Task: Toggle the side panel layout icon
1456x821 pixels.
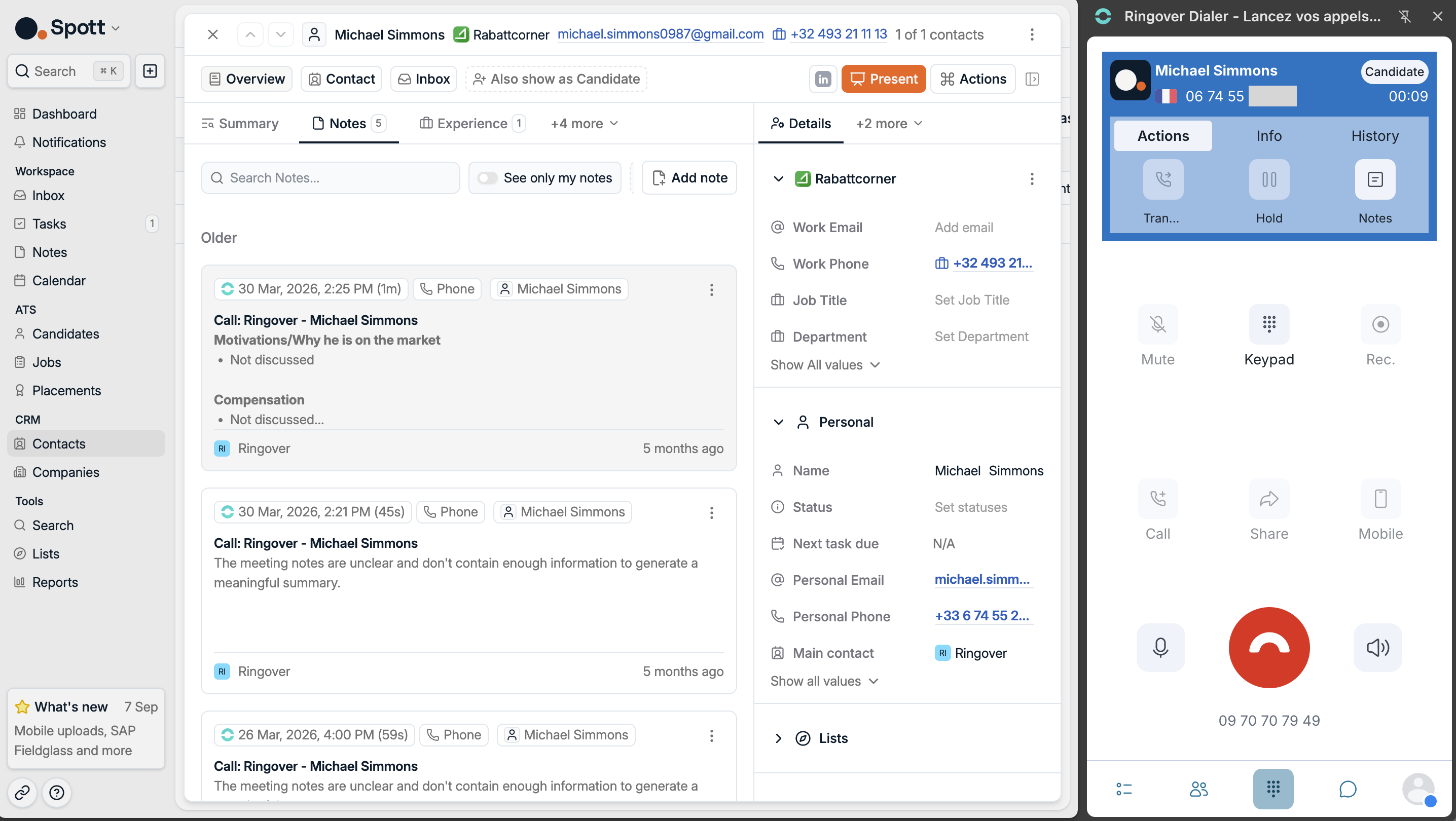Action: [x=1032, y=79]
